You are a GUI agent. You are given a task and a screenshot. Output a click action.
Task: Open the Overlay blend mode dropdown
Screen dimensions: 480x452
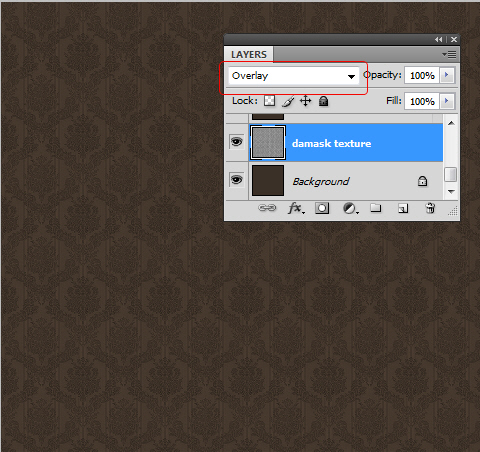[x=293, y=76]
